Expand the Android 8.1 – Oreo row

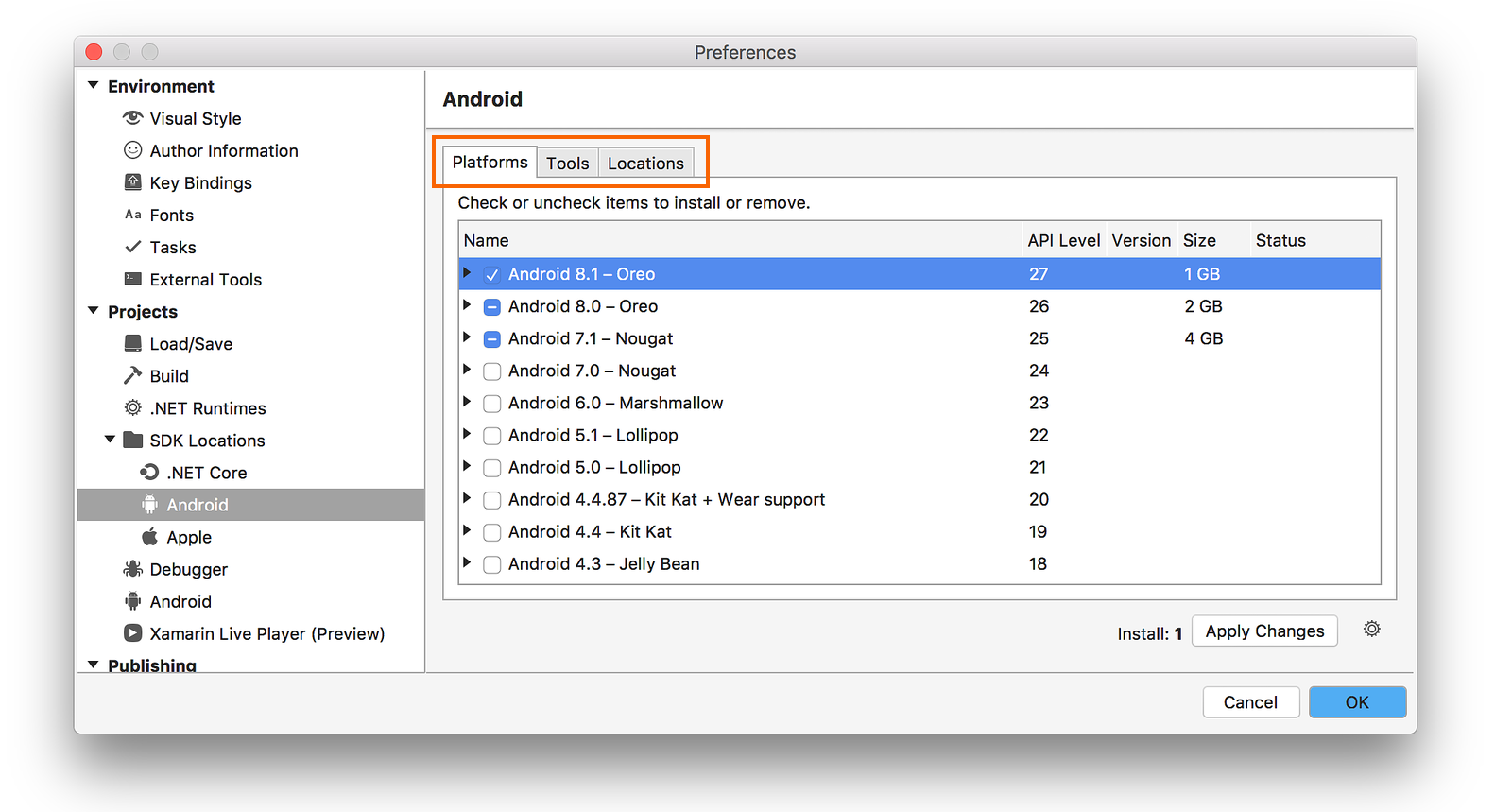(467, 272)
